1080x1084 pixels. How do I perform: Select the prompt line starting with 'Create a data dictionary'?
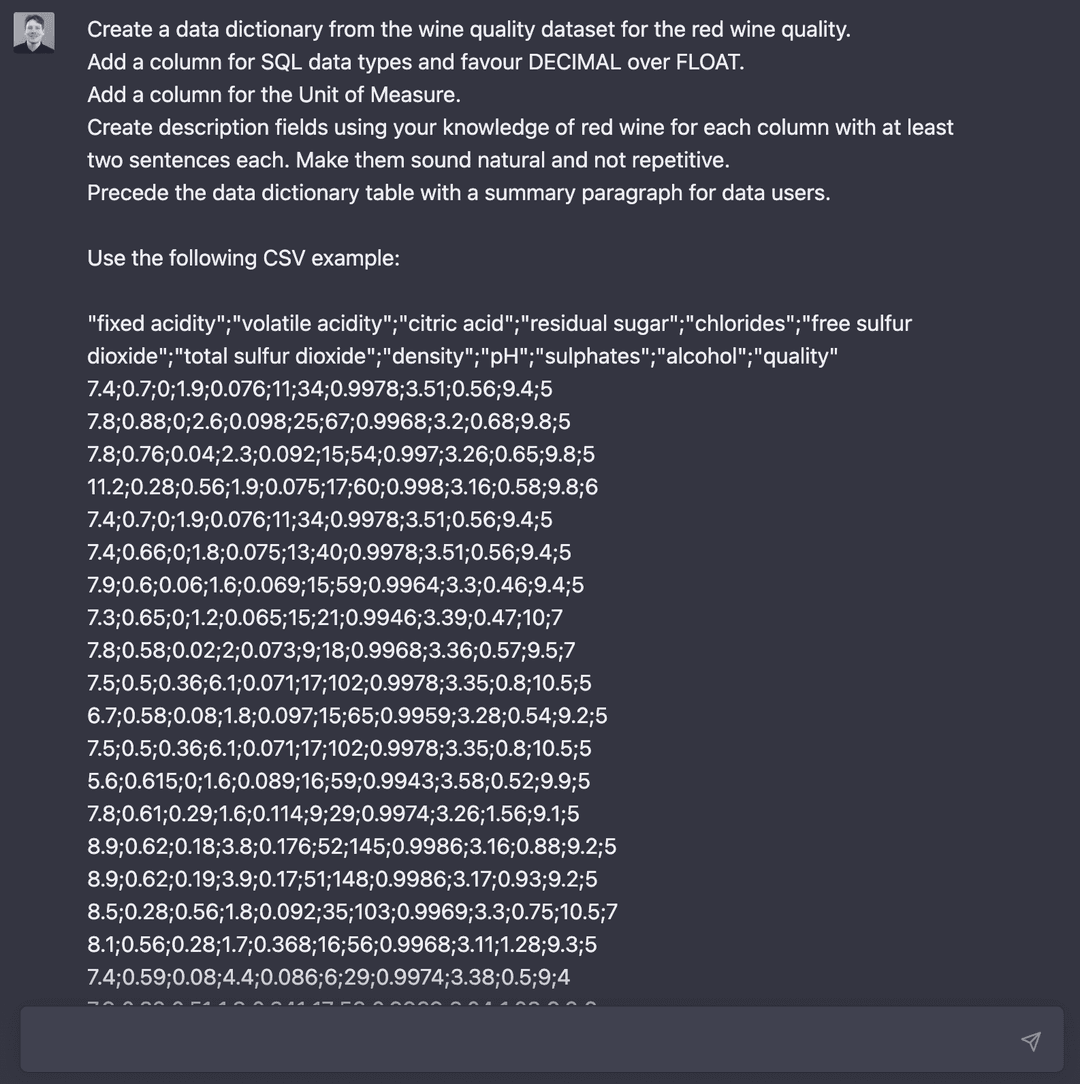point(468,29)
